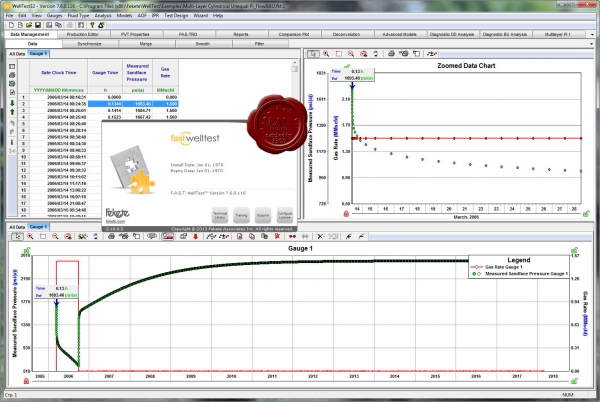Click the red down-arrow icon in Gauge 1 toolbar
The height and width of the screenshot is (402, 600).
(x=196, y=236)
